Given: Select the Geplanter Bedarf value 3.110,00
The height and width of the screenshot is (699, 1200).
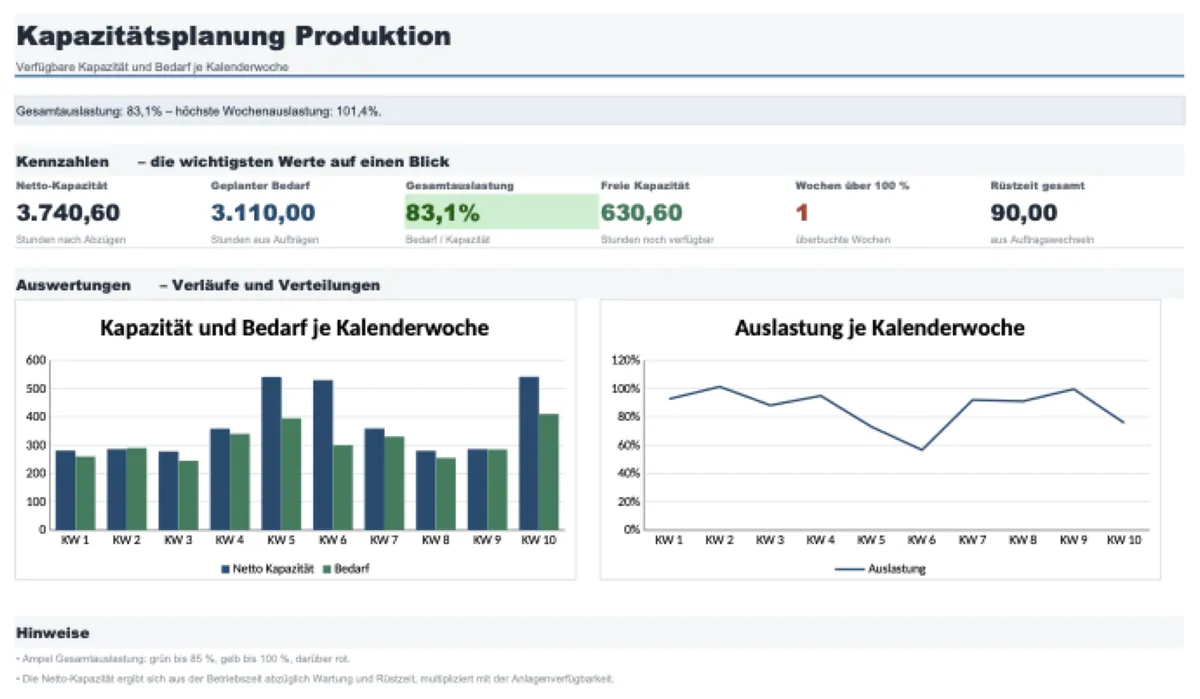Looking at the screenshot, I should point(263,212).
